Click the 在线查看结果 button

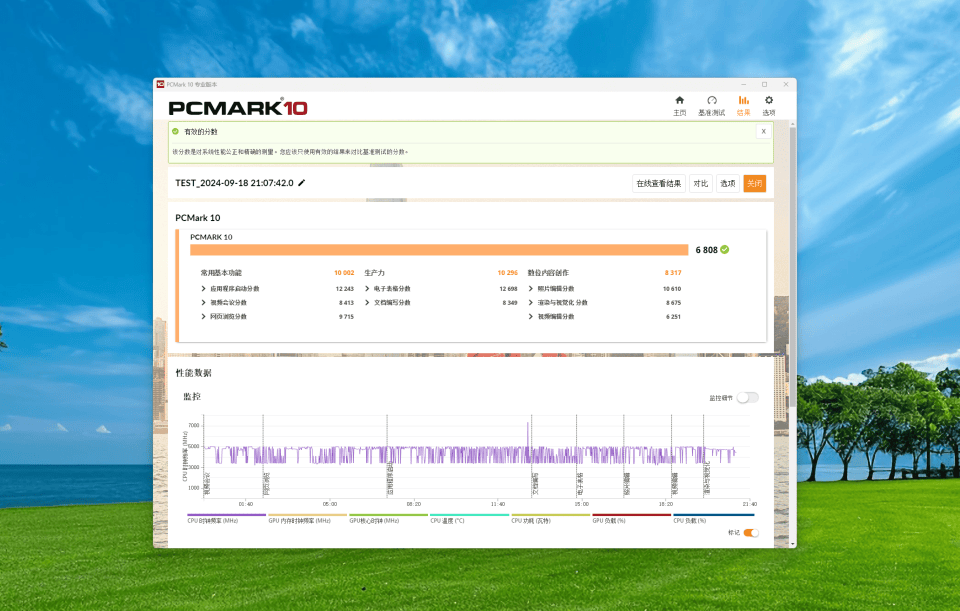[658, 184]
